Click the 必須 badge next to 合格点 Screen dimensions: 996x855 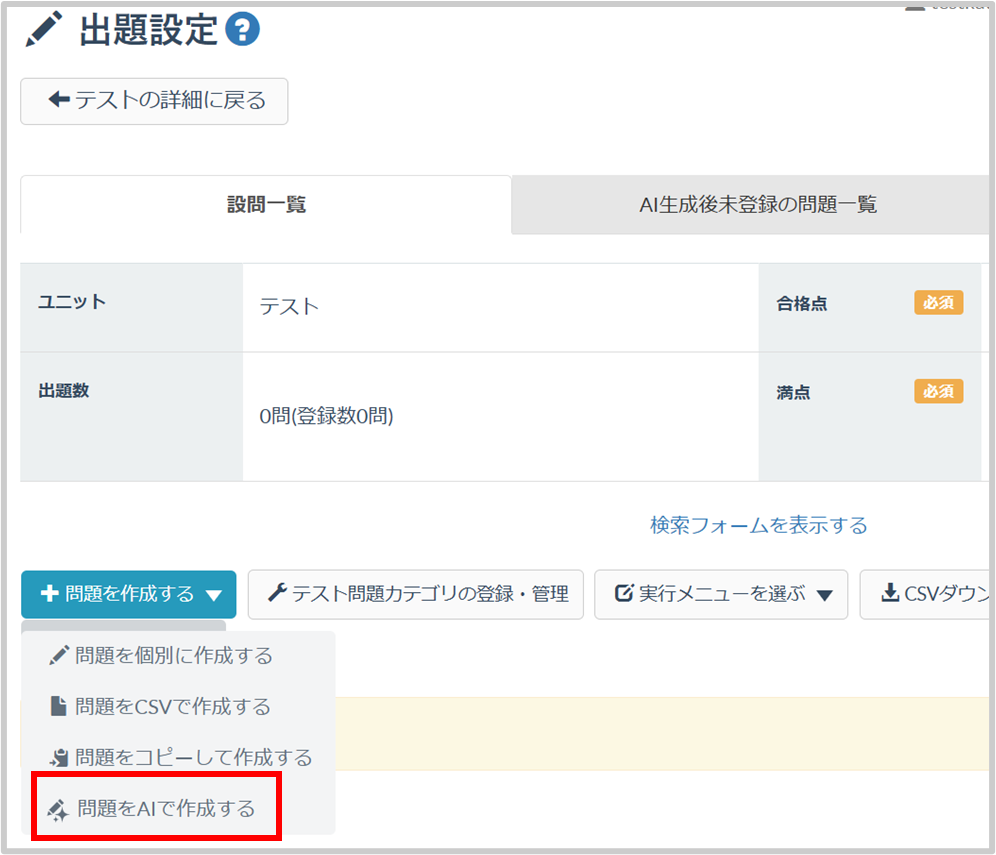point(938,303)
